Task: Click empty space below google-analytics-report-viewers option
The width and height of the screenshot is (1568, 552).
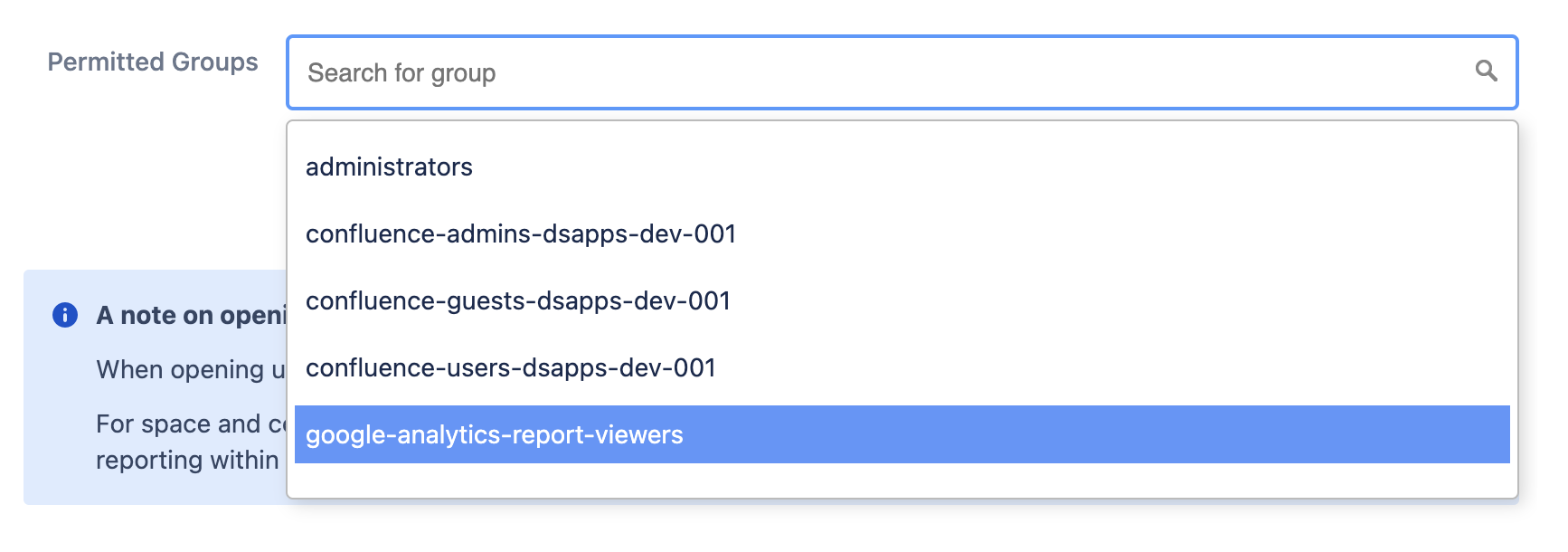Action: (x=902, y=481)
